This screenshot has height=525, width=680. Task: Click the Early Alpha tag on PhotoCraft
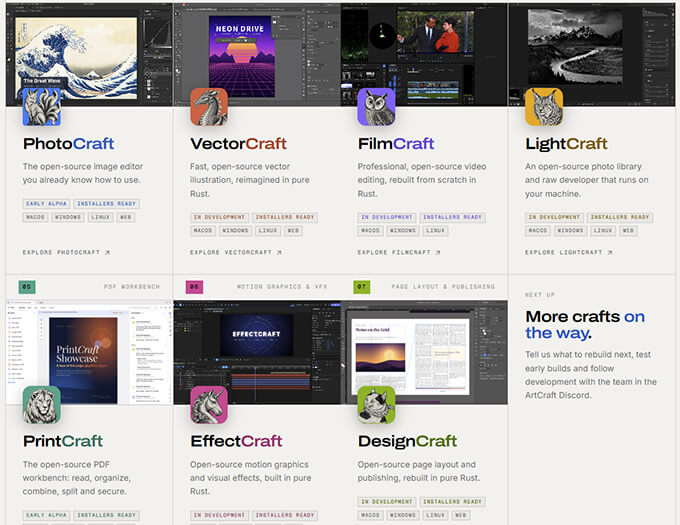(46, 204)
